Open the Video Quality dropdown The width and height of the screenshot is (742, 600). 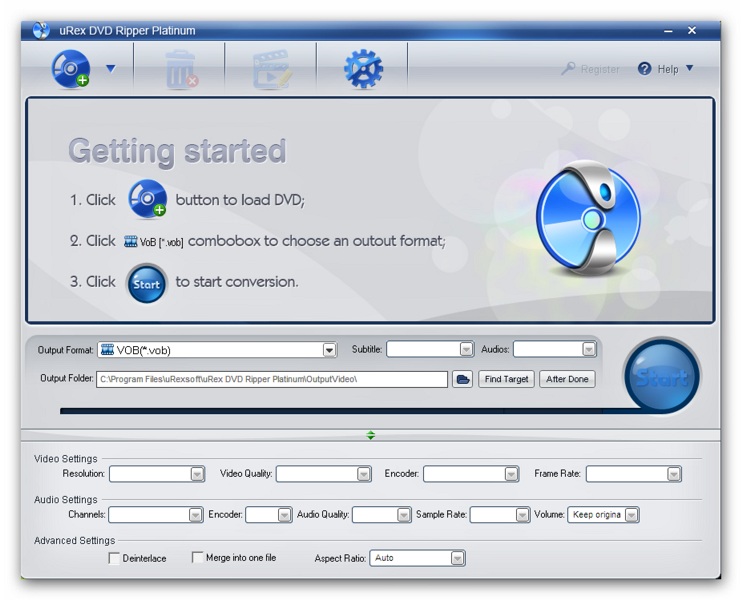324,474
